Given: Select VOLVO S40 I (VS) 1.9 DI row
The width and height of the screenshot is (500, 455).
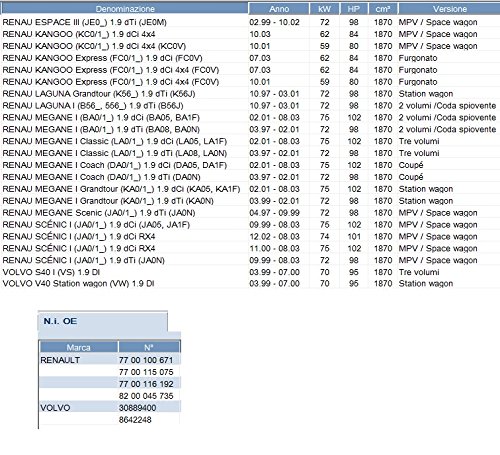Looking at the screenshot, I should click(250, 272).
